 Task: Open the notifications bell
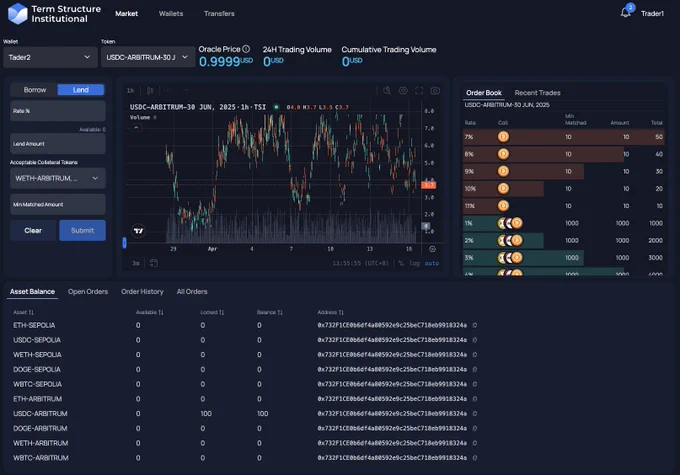[x=625, y=13]
